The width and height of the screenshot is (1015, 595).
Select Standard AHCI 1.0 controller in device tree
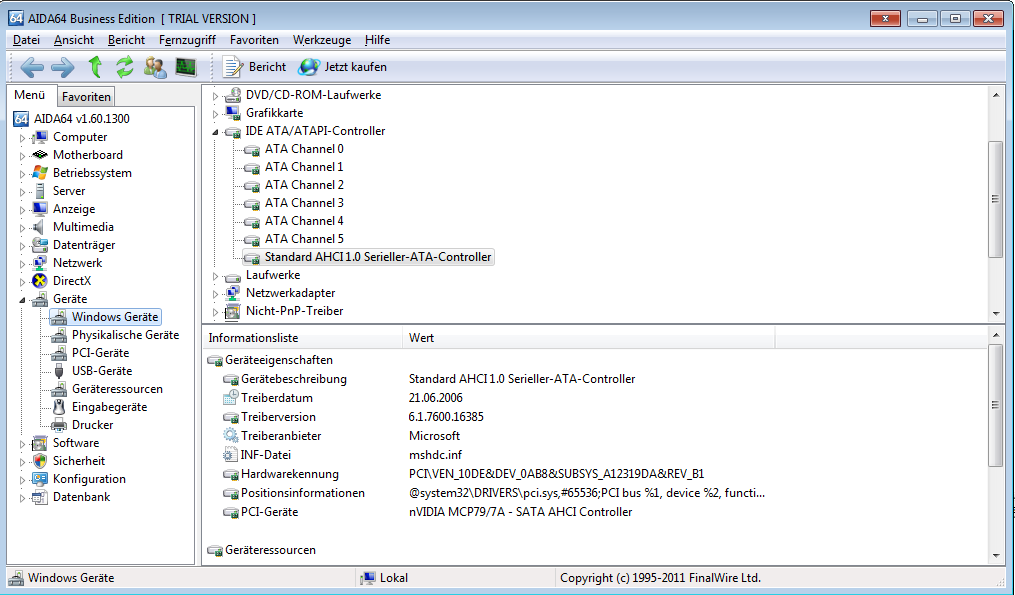point(378,257)
